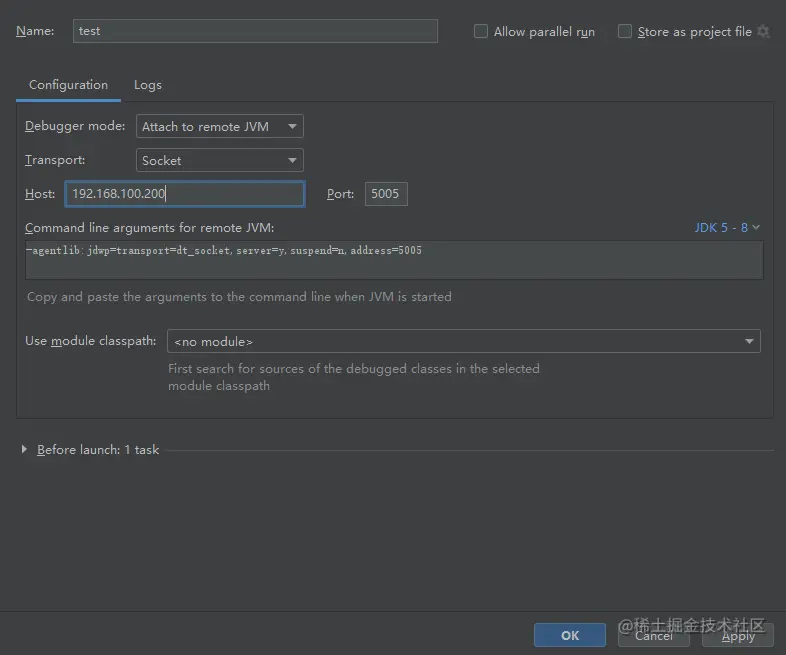
Task: Select the Configuration tab
Action: coord(68,85)
